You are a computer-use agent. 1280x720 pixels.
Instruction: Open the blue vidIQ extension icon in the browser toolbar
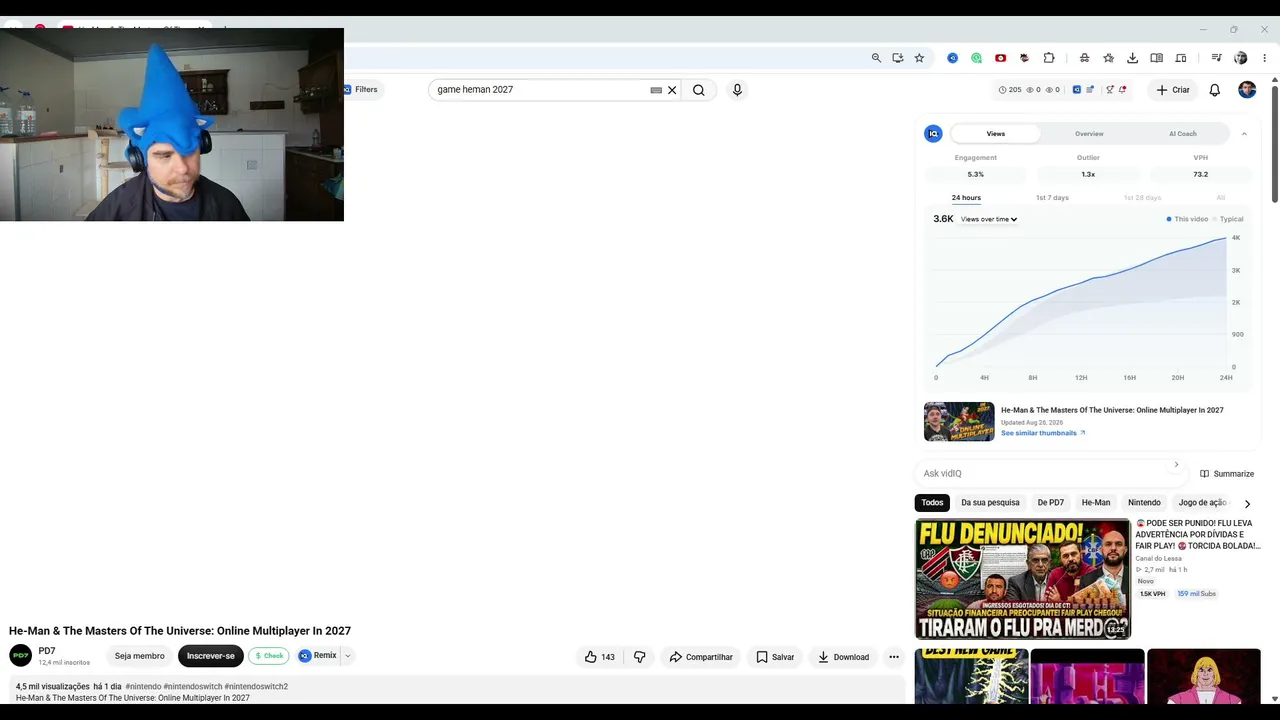(953, 58)
